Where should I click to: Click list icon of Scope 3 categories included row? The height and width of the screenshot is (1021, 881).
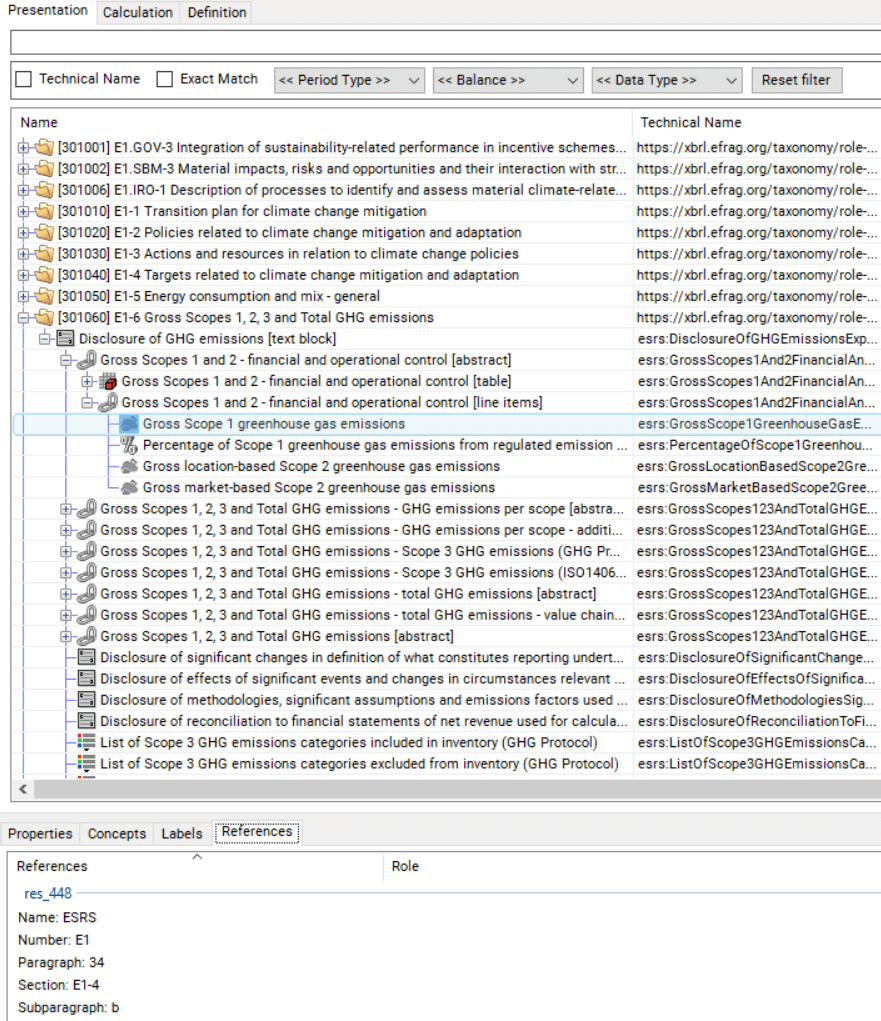click(87, 742)
